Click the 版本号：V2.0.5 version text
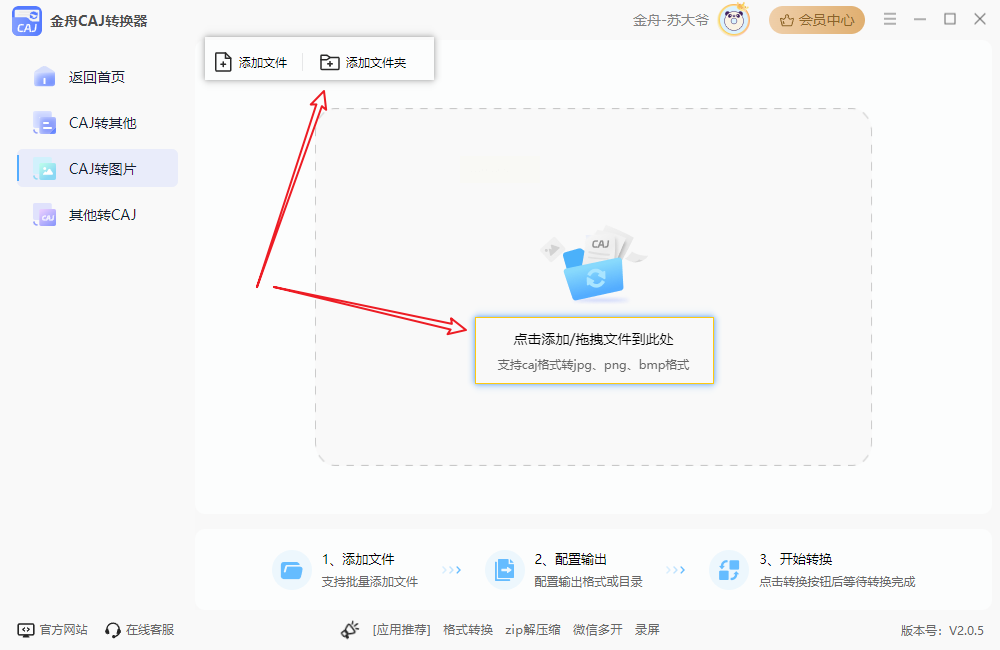 [943, 631]
